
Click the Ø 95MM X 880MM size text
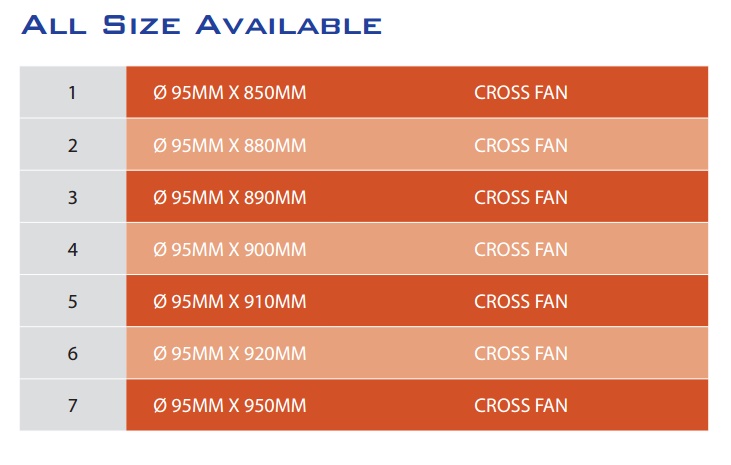tap(230, 145)
